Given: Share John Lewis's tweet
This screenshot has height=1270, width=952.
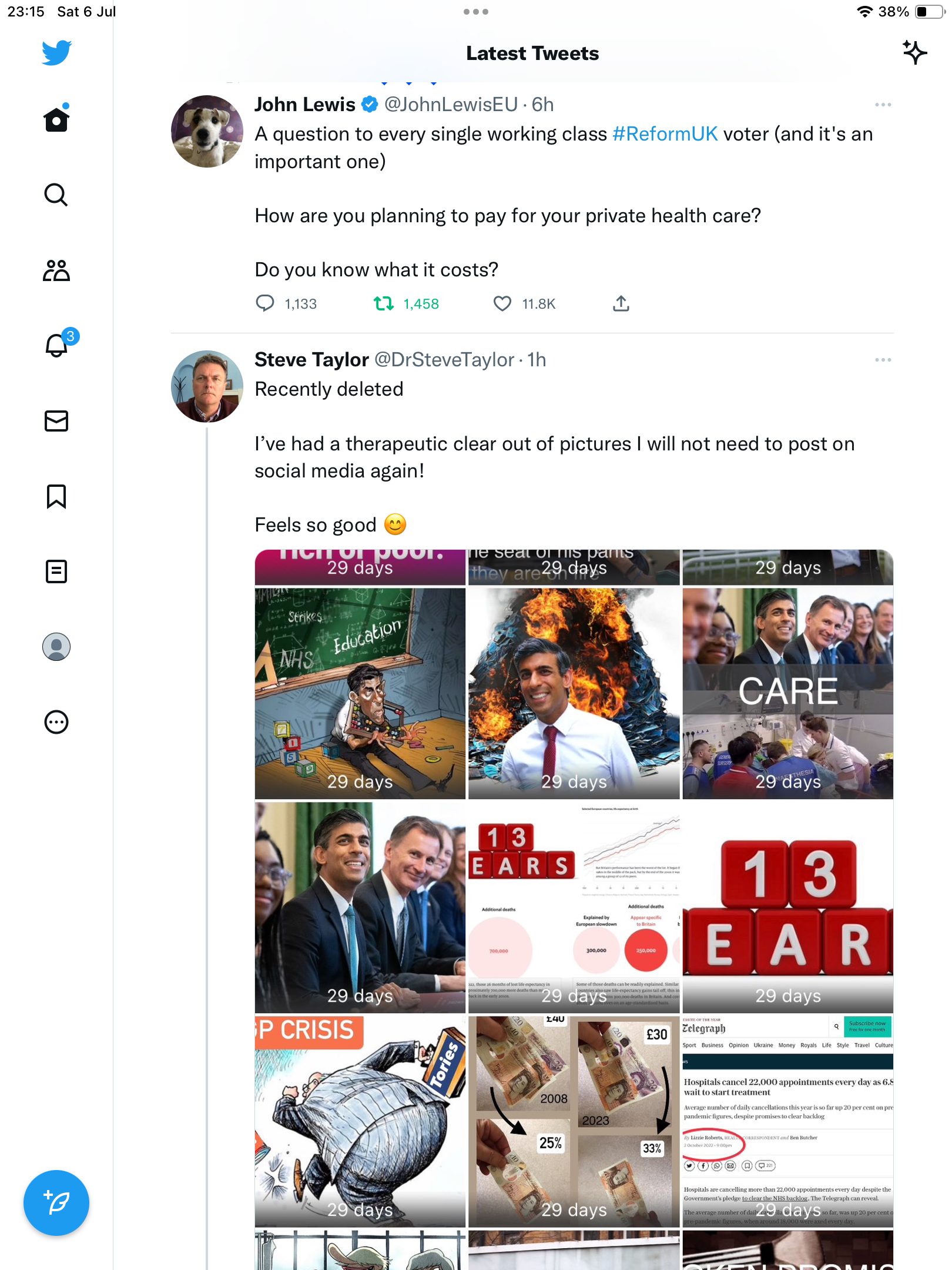Looking at the screenshot, I should [621, 303].
